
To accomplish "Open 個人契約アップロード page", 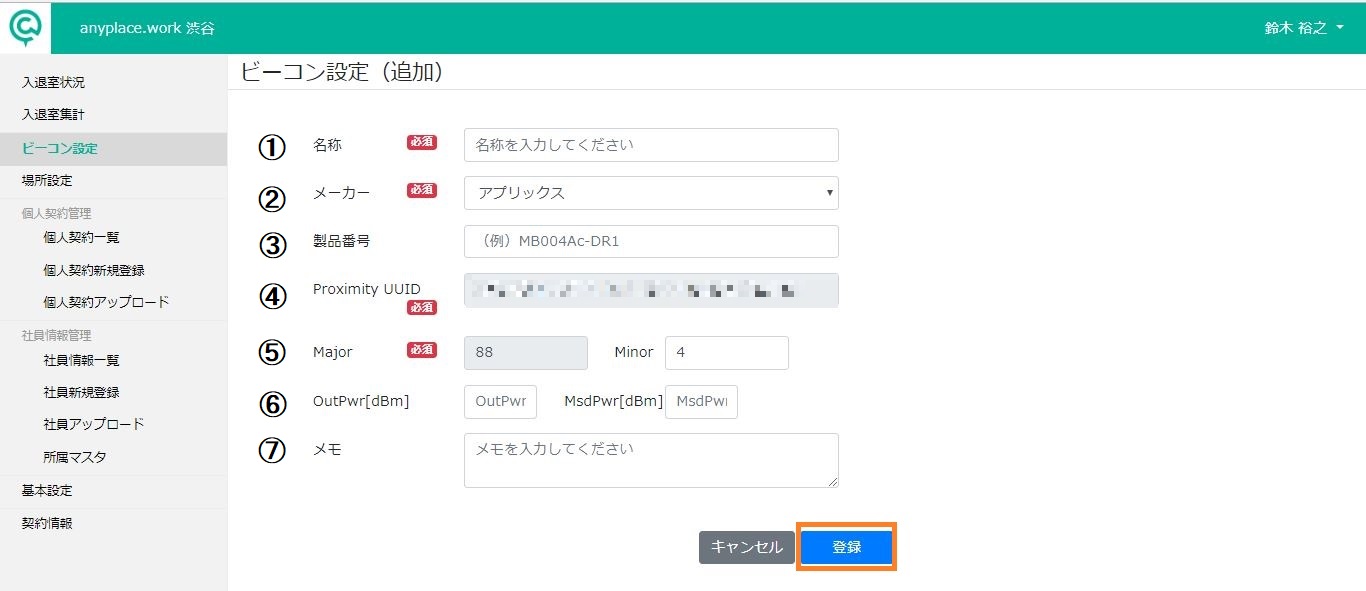I will click(106, 302).
